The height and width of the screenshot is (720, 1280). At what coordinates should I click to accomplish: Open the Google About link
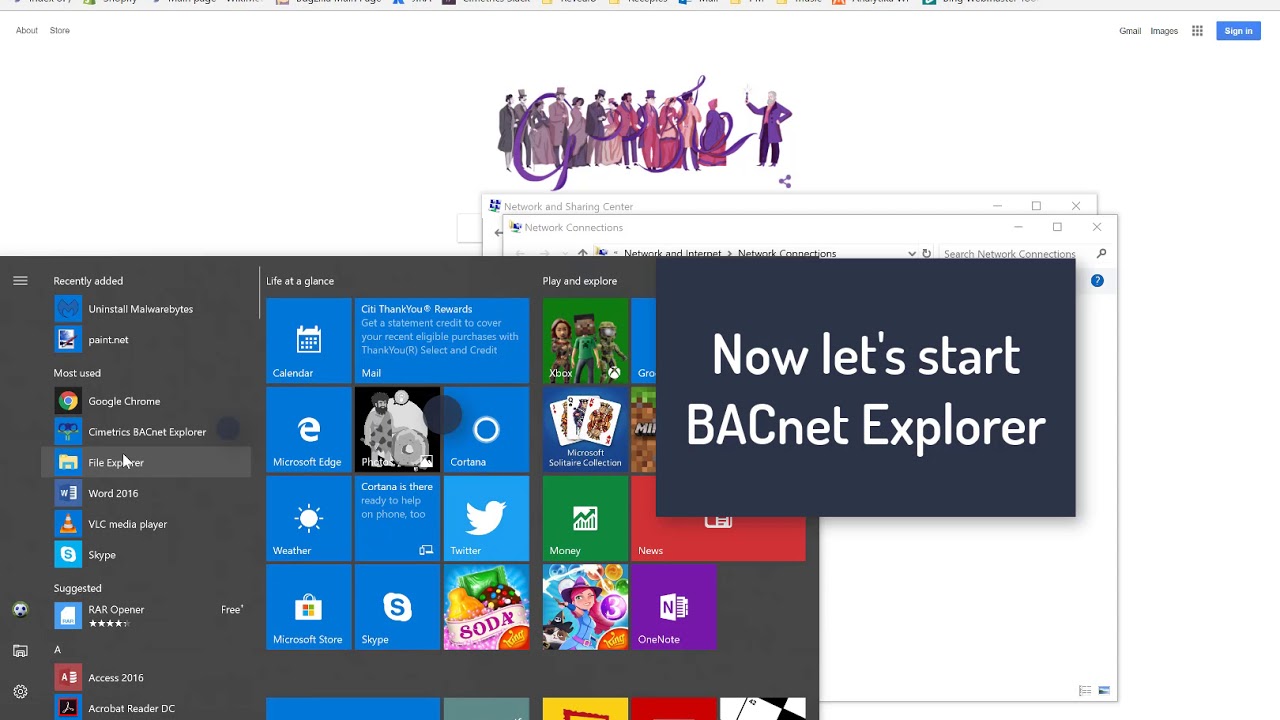point(27,31)
